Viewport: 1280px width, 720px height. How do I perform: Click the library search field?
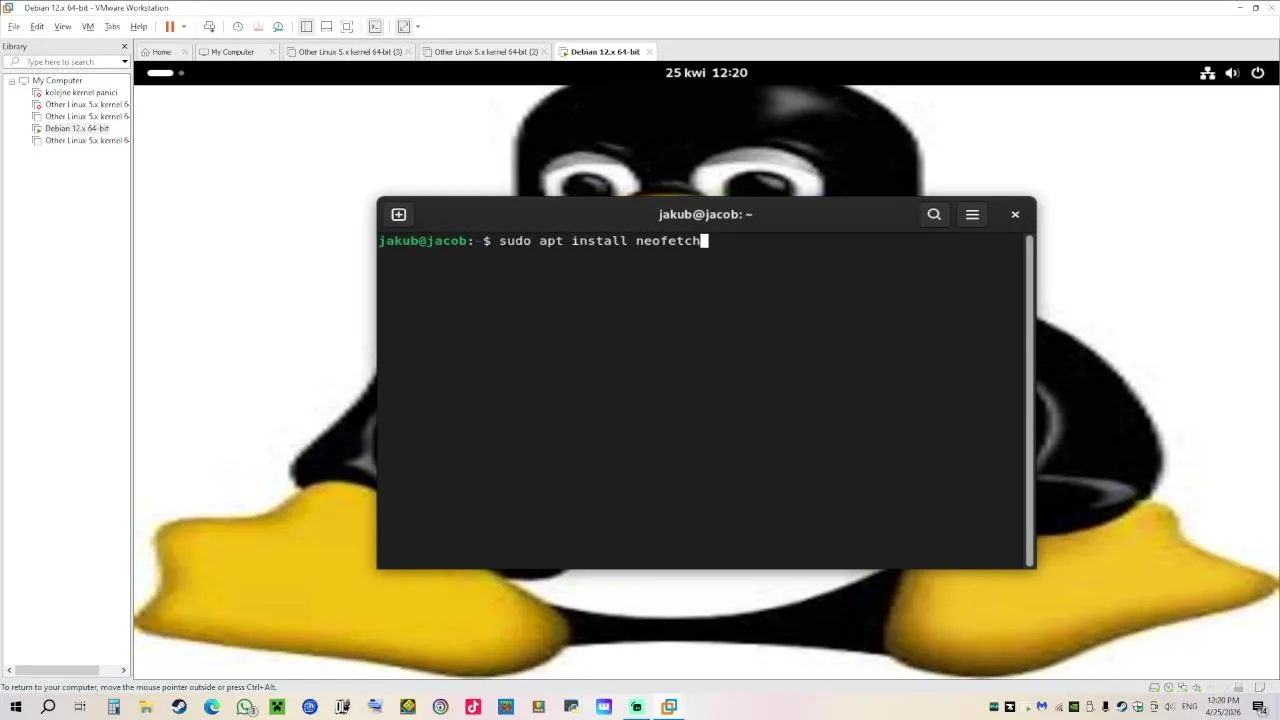coord(66,62)
